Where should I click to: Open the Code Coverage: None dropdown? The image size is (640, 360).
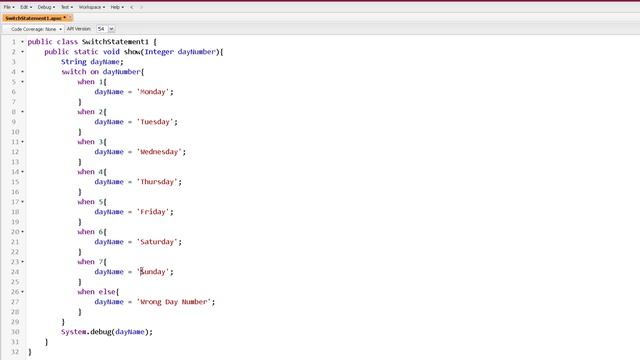point(36,29)
